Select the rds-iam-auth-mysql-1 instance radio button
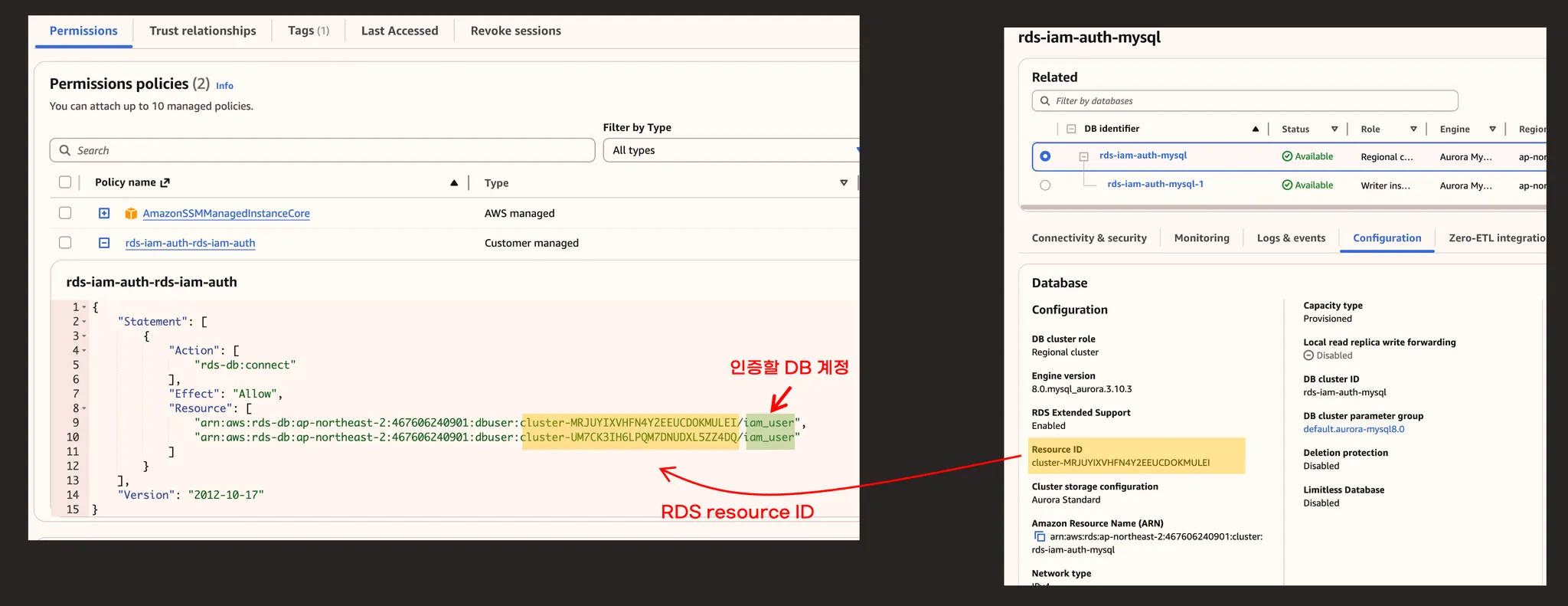Viewport: 1568px width, 606px height. tap(1045, 185)
